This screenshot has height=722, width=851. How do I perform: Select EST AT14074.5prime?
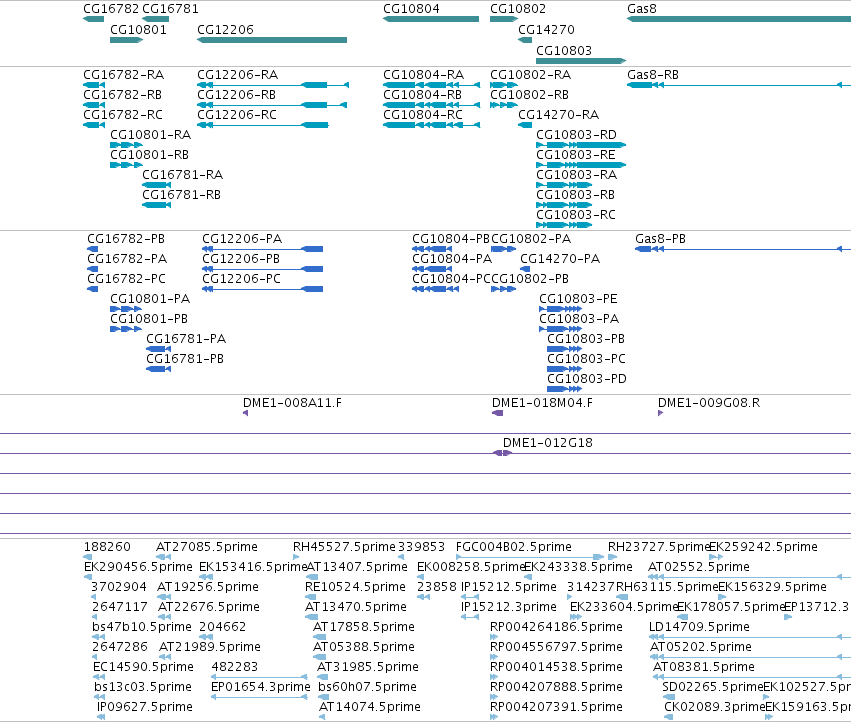(322, 717)
